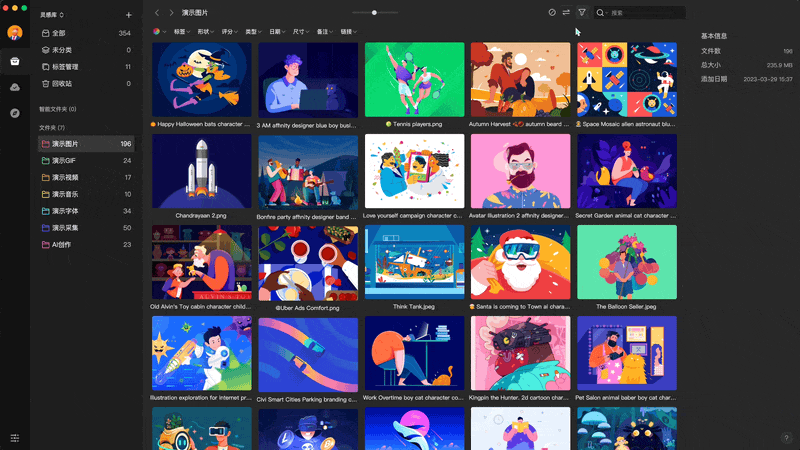Viewport: 800px width, 450px height.
Task: Click the user avatar in the sidebar
Action: coord(15,33)
